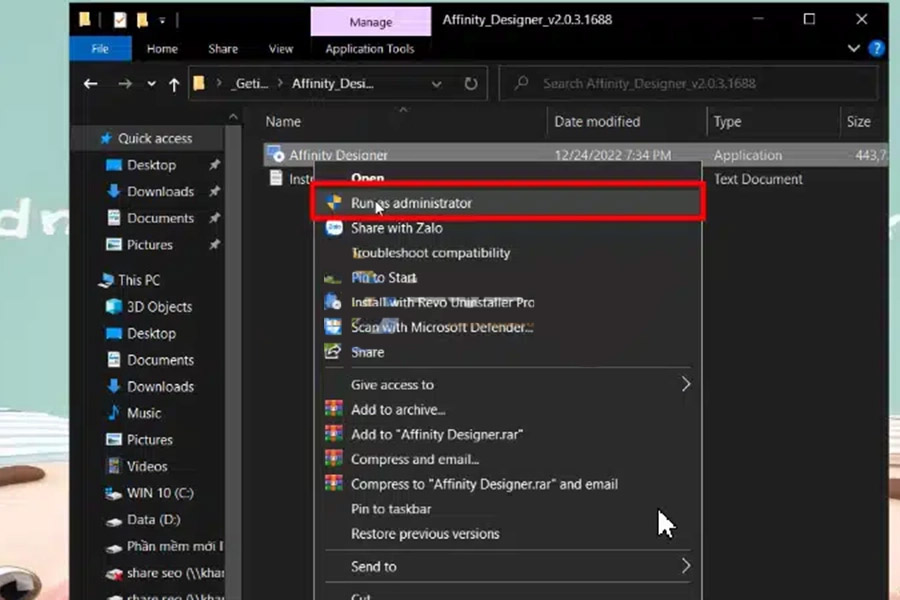Screen dimensions: 900x600
Task: Open recent locations dropdown arrow
Action: (151, 84)
